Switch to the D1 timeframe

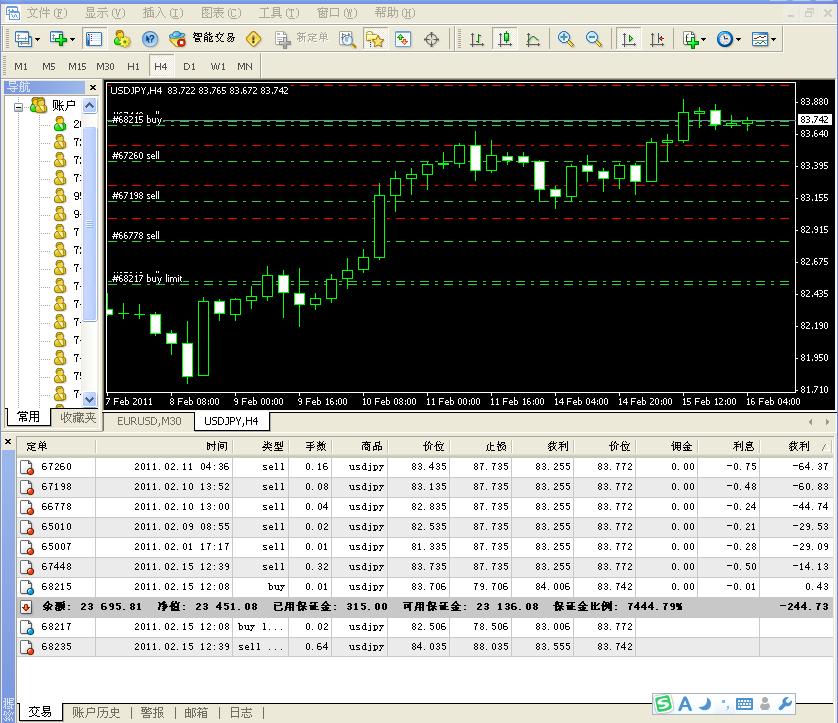coord(189,66)
